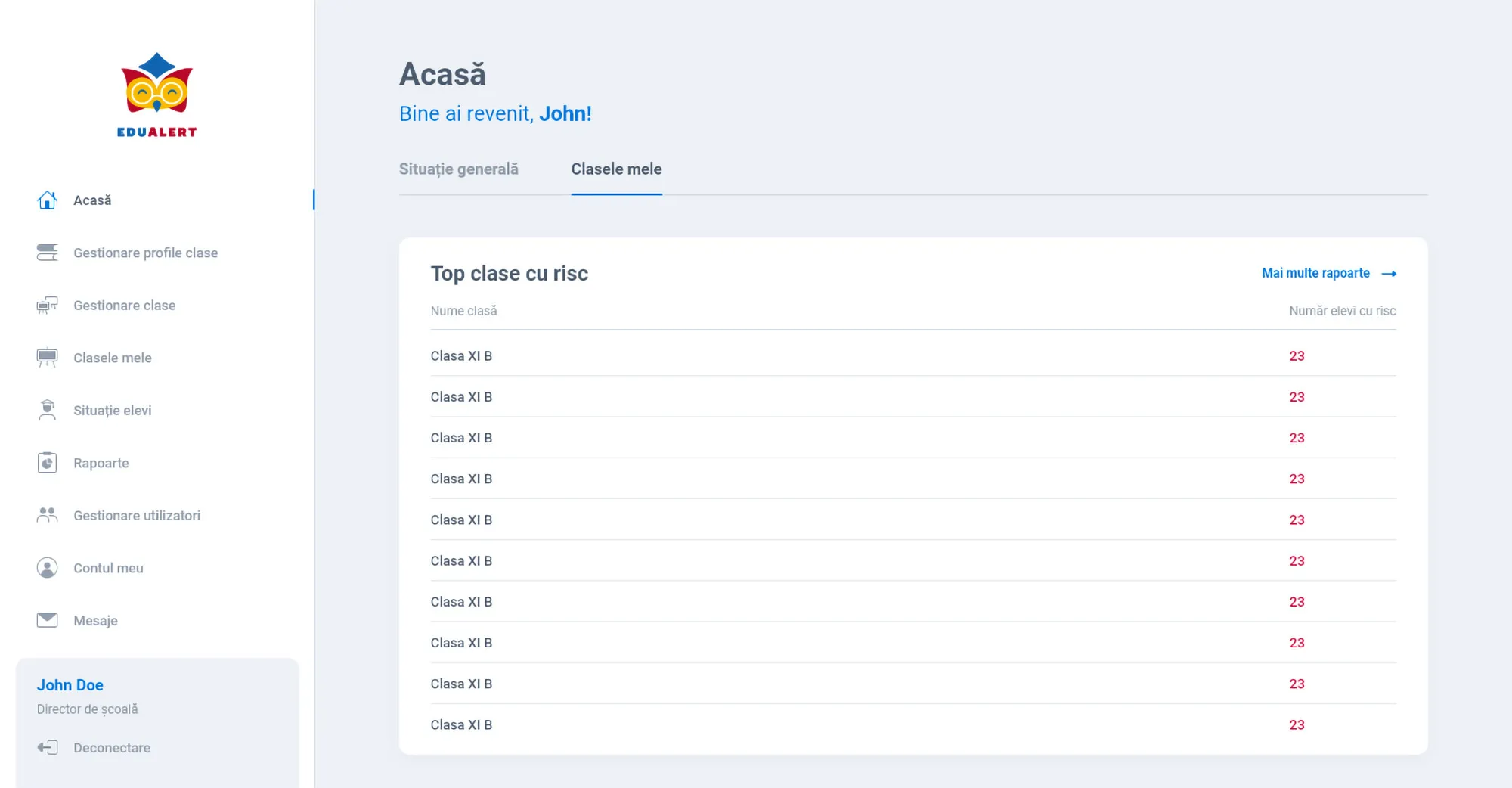Open Gestionare utilizatori menu label
The image size is (1512, 788).
(137, 516)
